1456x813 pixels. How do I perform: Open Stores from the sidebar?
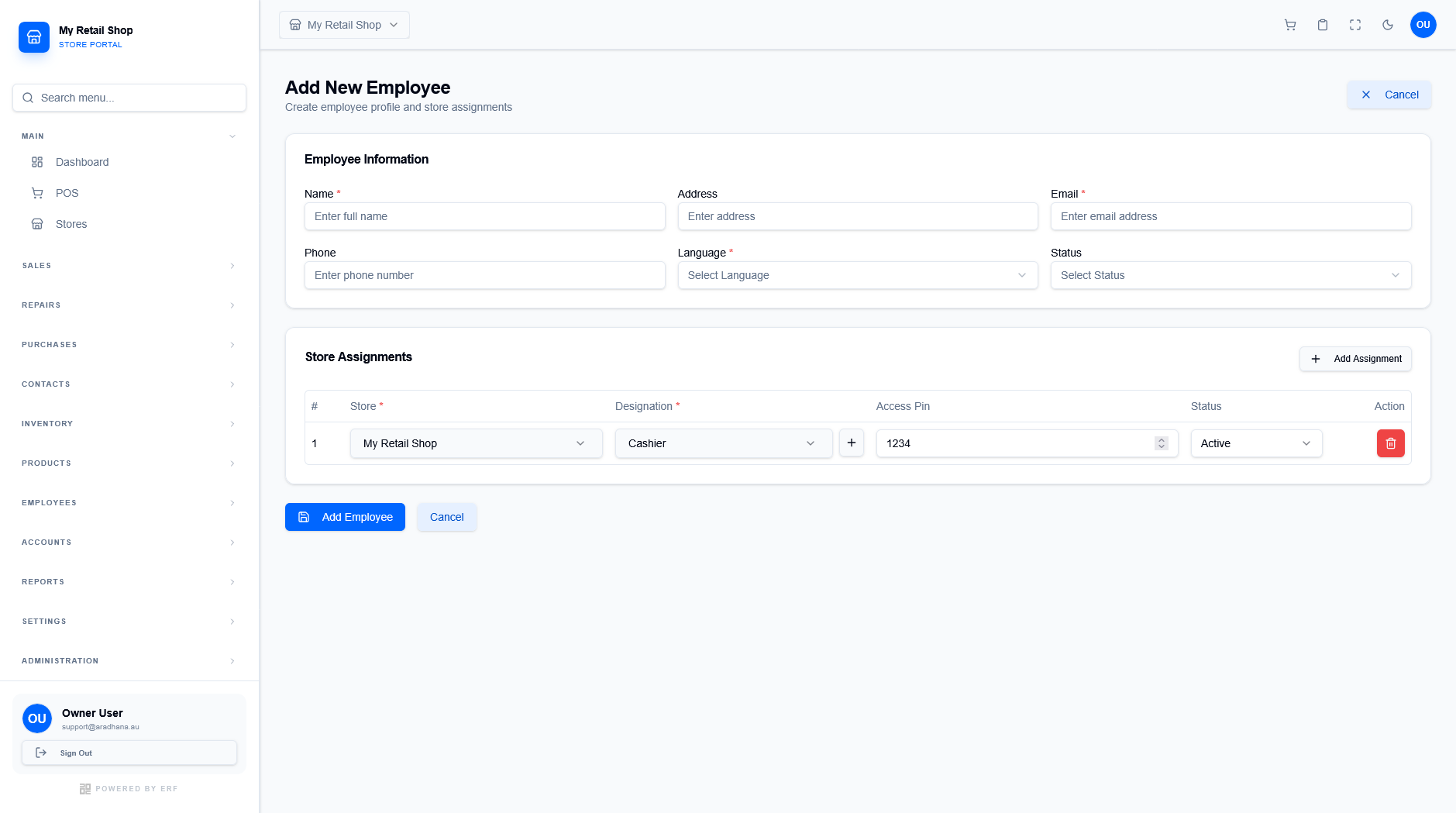[129, 224]
